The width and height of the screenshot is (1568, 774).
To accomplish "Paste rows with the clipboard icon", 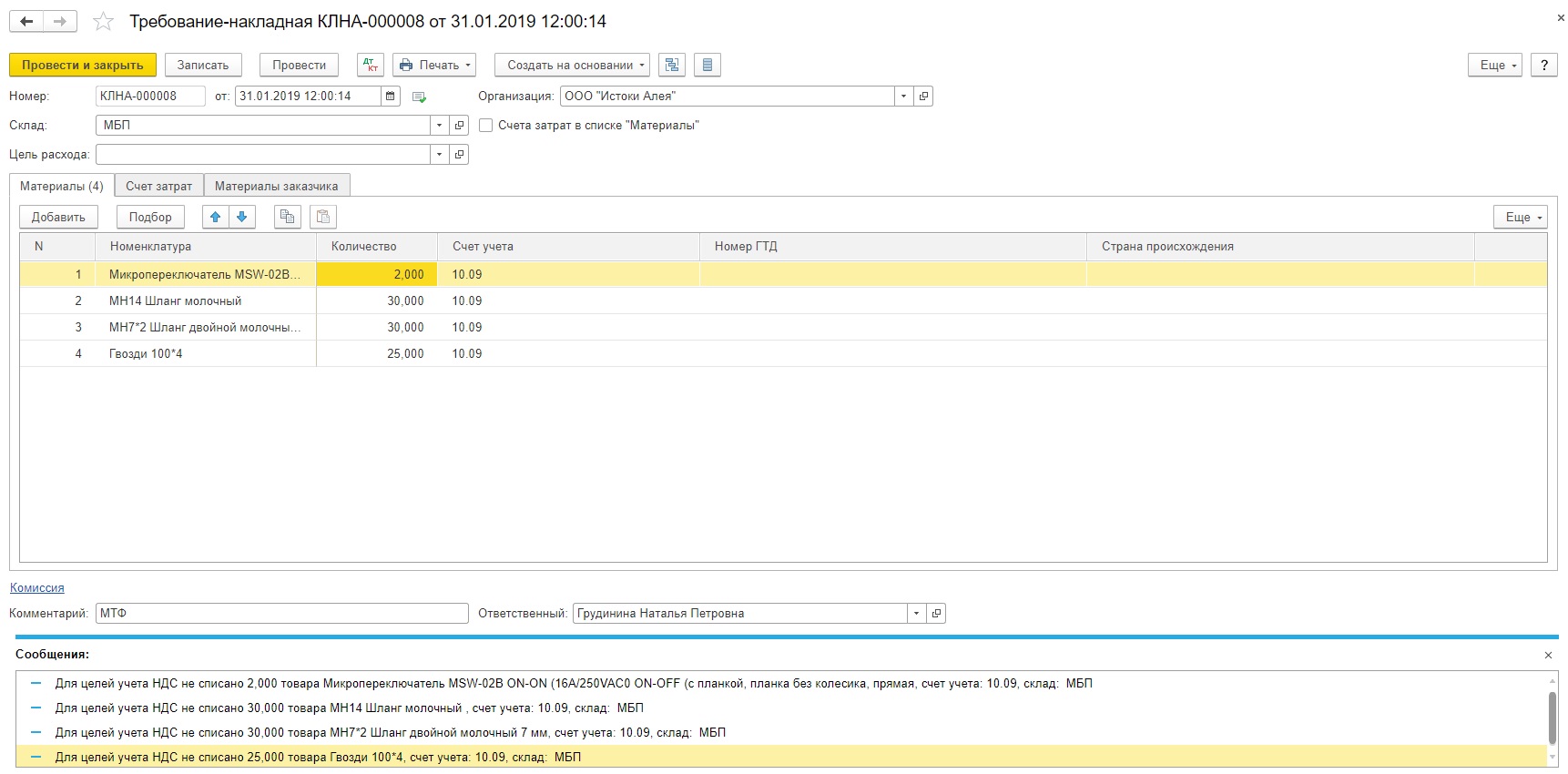I will tap(323, 217).
